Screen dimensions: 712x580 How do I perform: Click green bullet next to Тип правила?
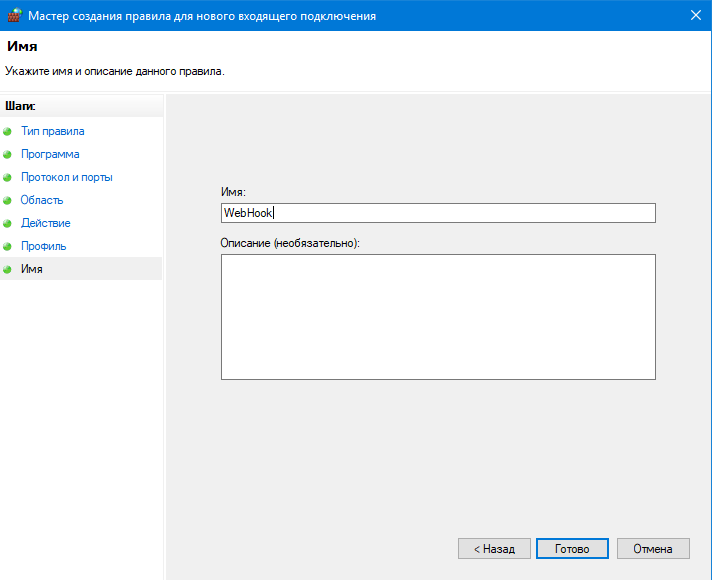pyautogui.click(x=8, y=132)
